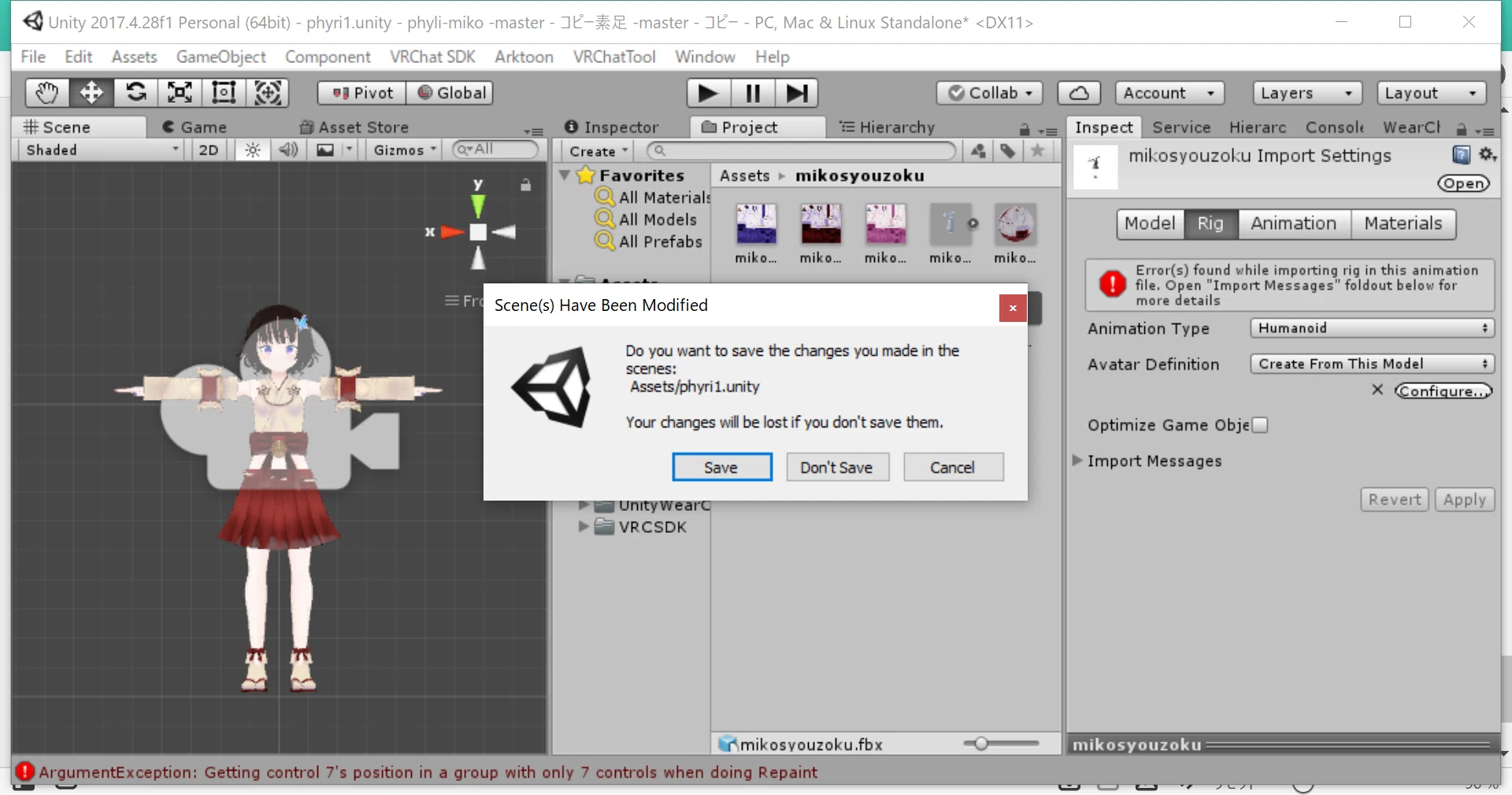This screenshot has height=795, width=1512.
Task: Click the scene search All field
Action: [495, 150]
